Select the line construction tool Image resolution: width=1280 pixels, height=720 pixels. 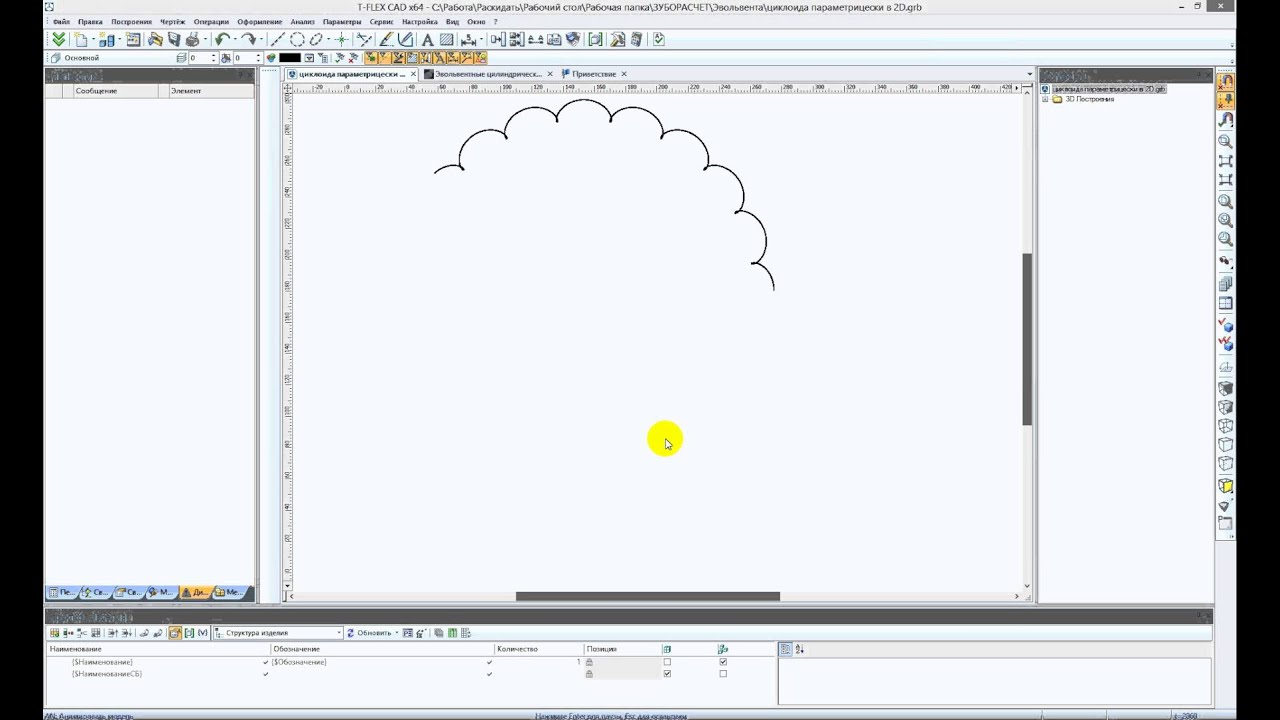point(279,39)
